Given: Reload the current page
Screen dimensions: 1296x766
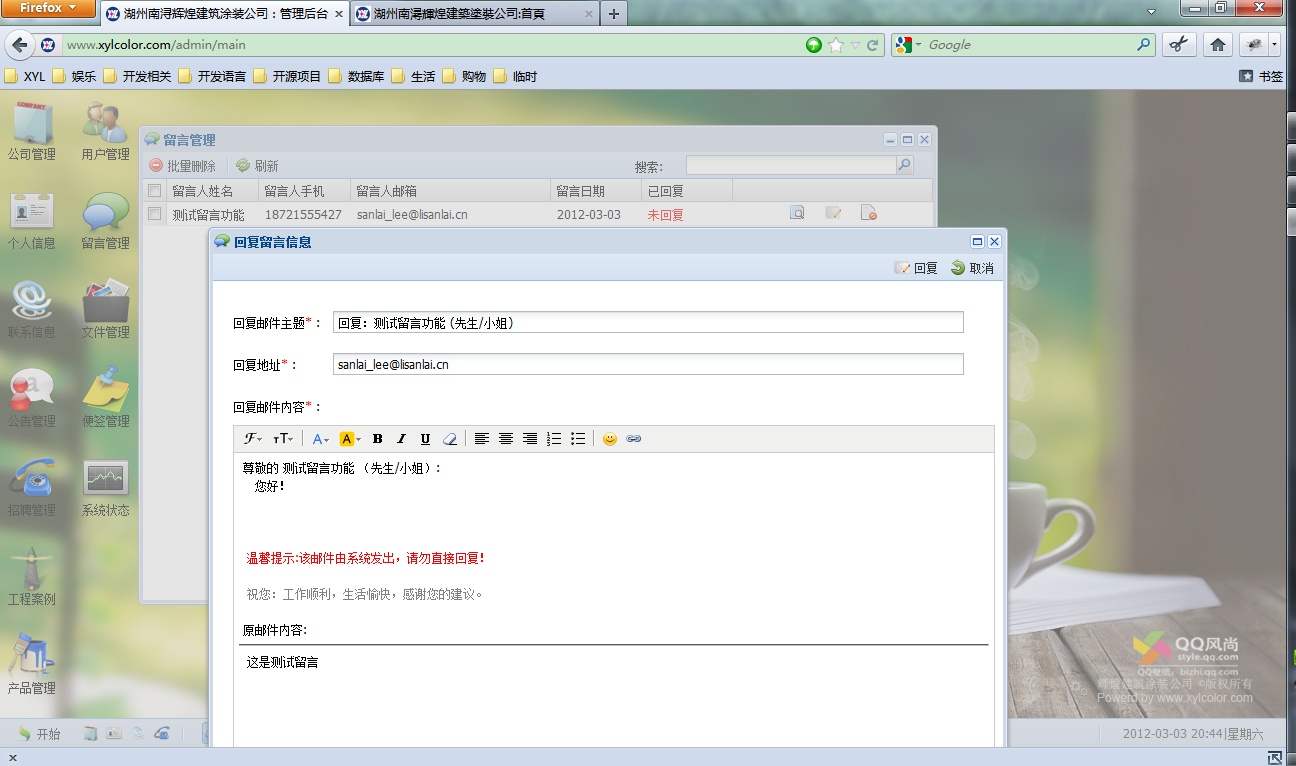Looking at the screenshot, I should point(873,45).
